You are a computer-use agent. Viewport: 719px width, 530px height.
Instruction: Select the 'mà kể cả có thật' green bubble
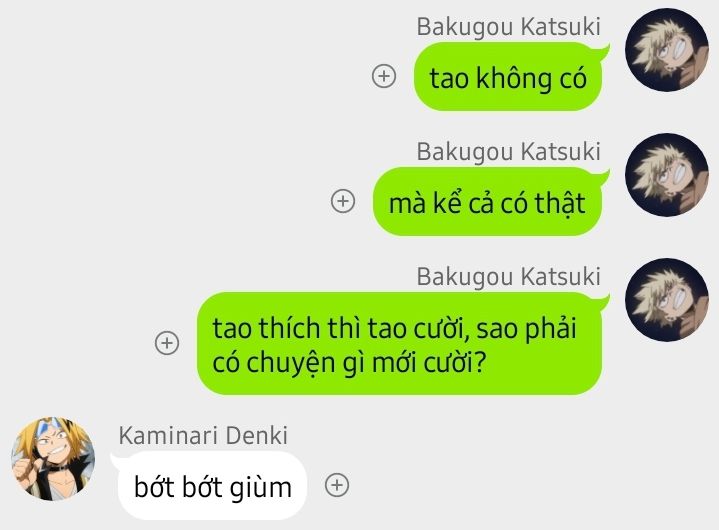coord(487,202)
